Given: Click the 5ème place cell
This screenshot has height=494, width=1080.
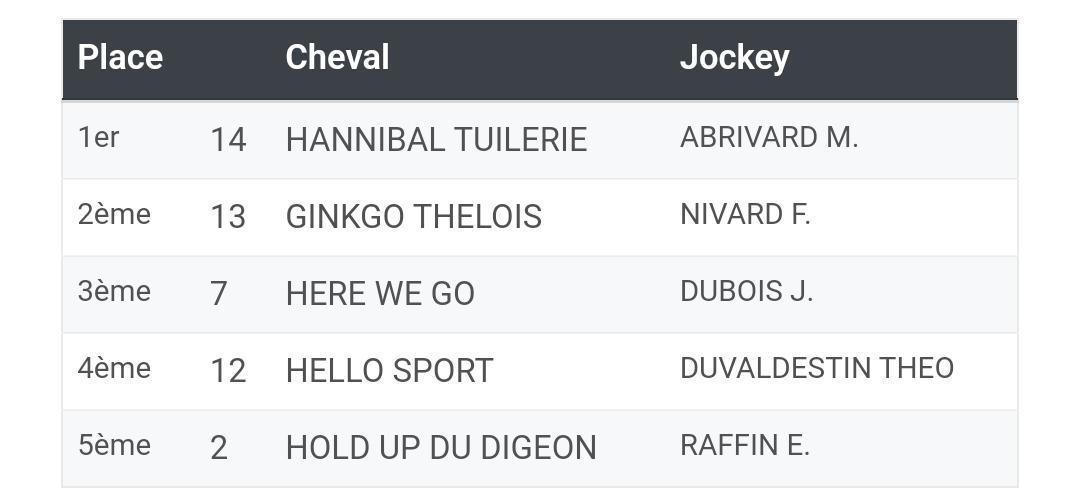Looking at the screenshot, I should pyautogui.click(x=114, y=446).
